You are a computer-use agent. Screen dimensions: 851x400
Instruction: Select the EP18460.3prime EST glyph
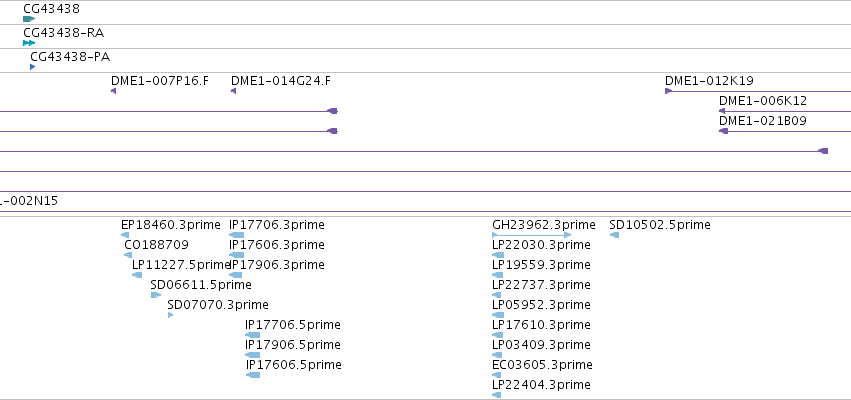[x=125, y=235]
